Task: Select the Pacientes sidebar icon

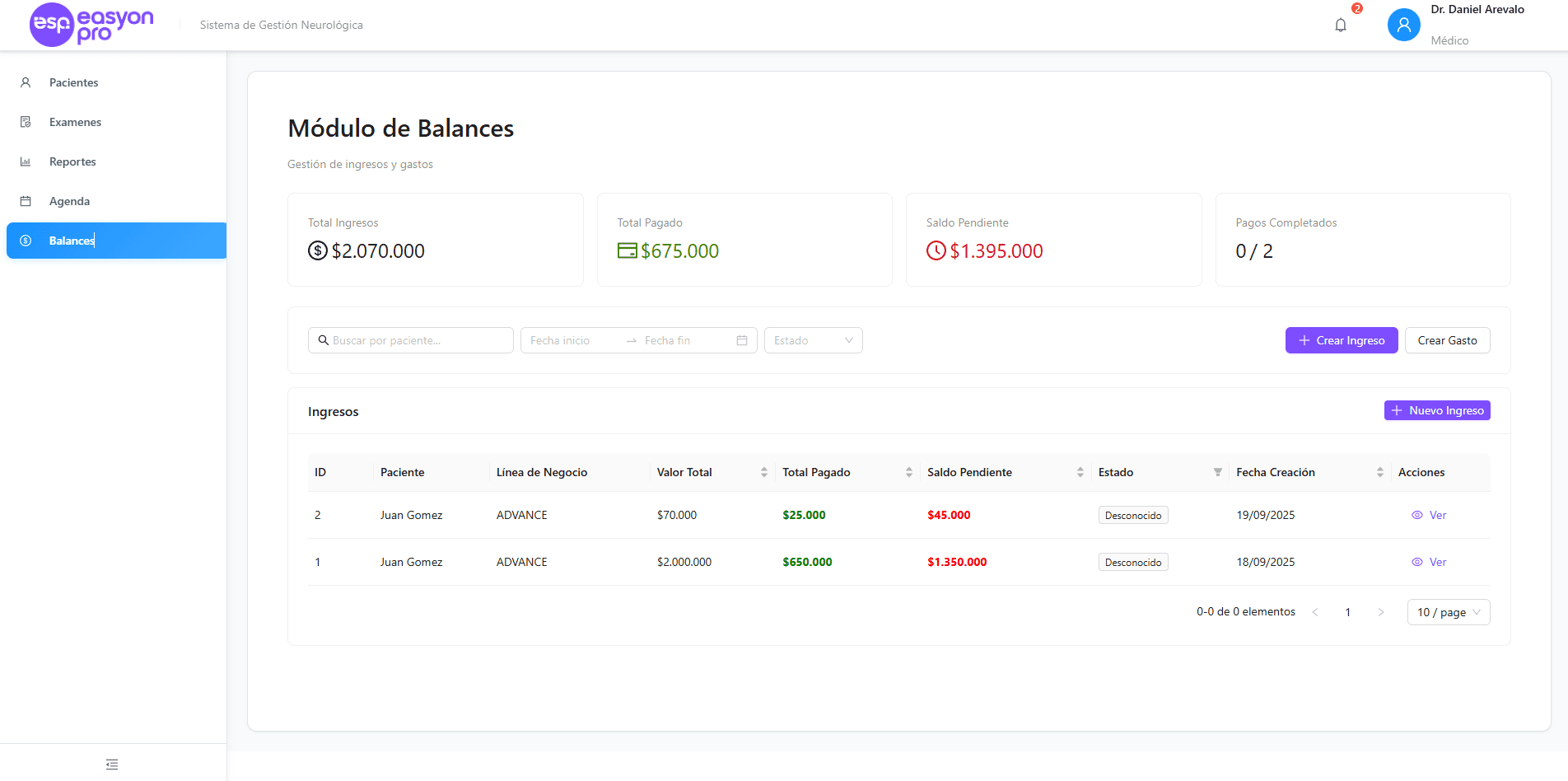Action: tap(25, 82)
